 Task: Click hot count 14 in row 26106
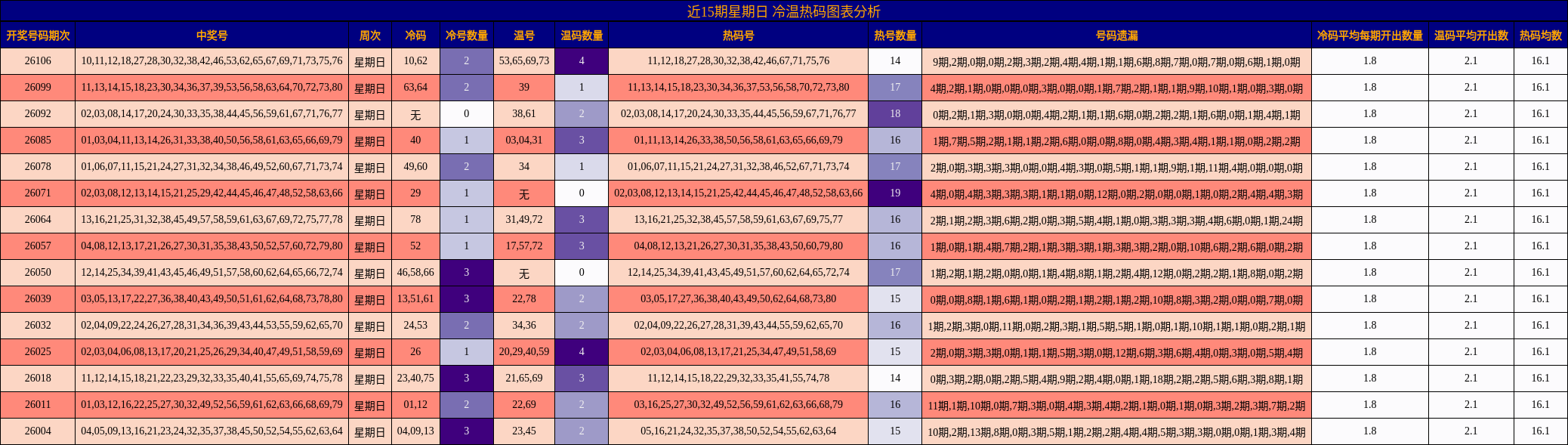point(895,61)
